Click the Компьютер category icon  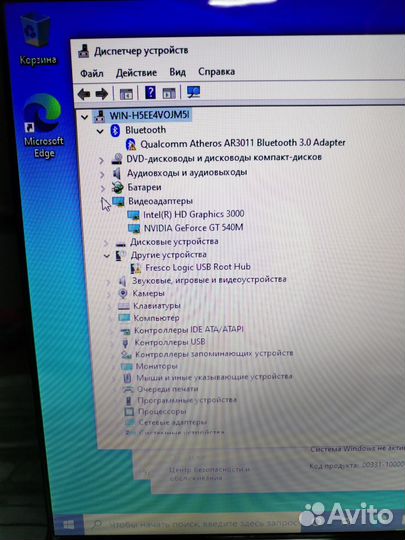[124, 318]
